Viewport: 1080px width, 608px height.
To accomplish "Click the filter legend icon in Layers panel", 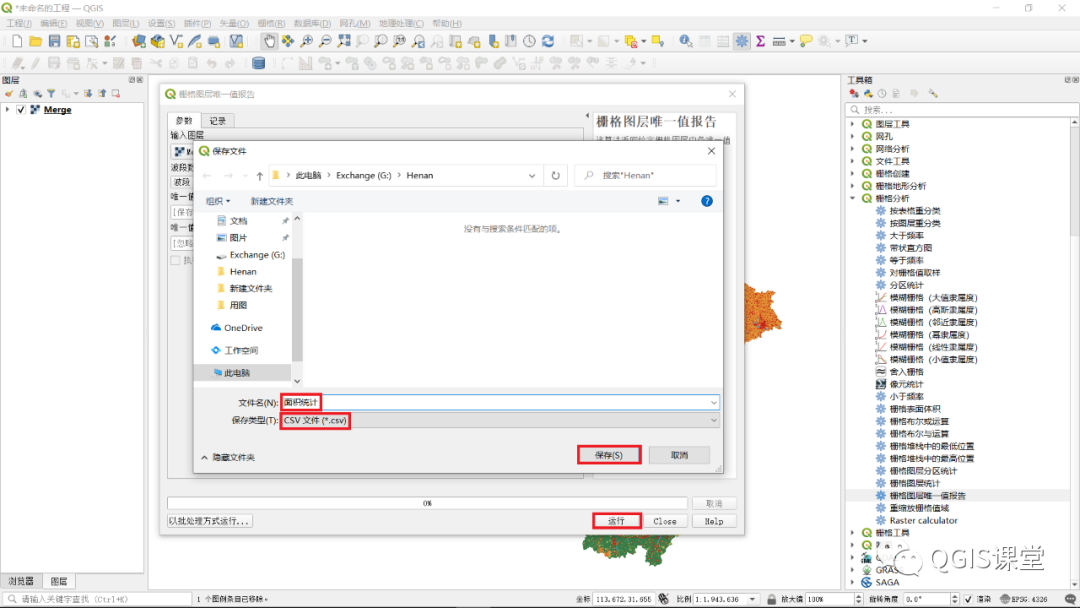I will pyautogui.click(x=51, y=94).
